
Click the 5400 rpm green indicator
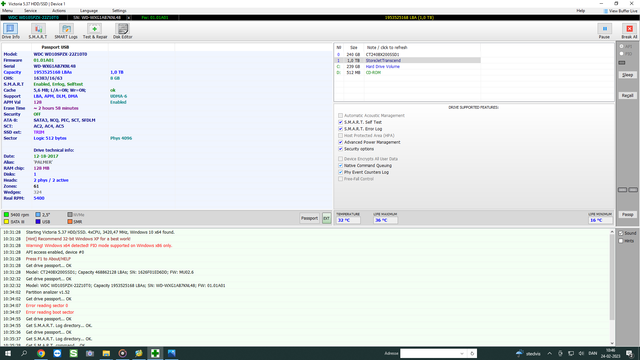pos(7,215)
